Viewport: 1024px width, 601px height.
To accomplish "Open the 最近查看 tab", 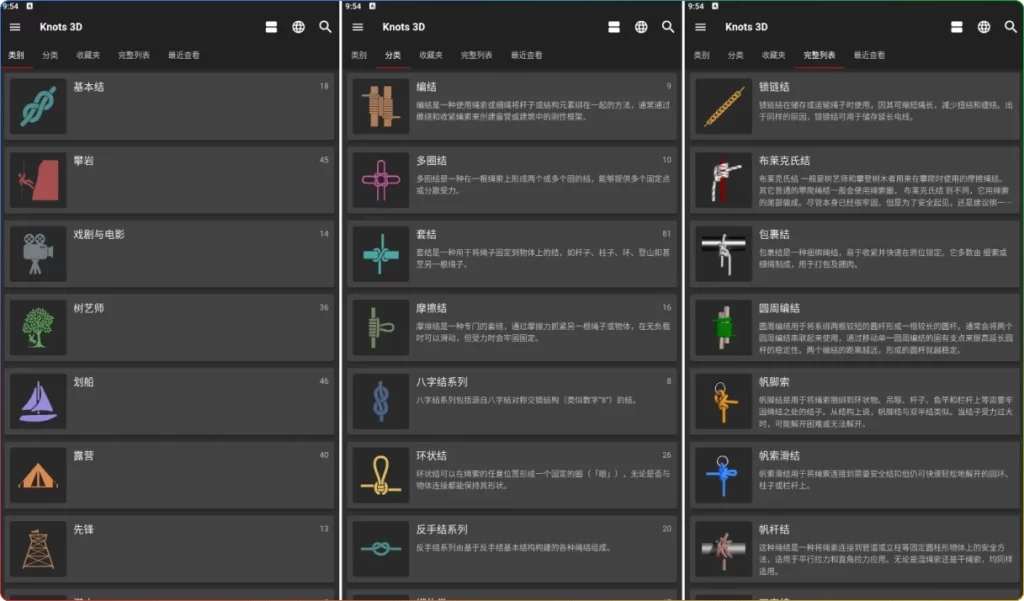I will coord(184,55).
